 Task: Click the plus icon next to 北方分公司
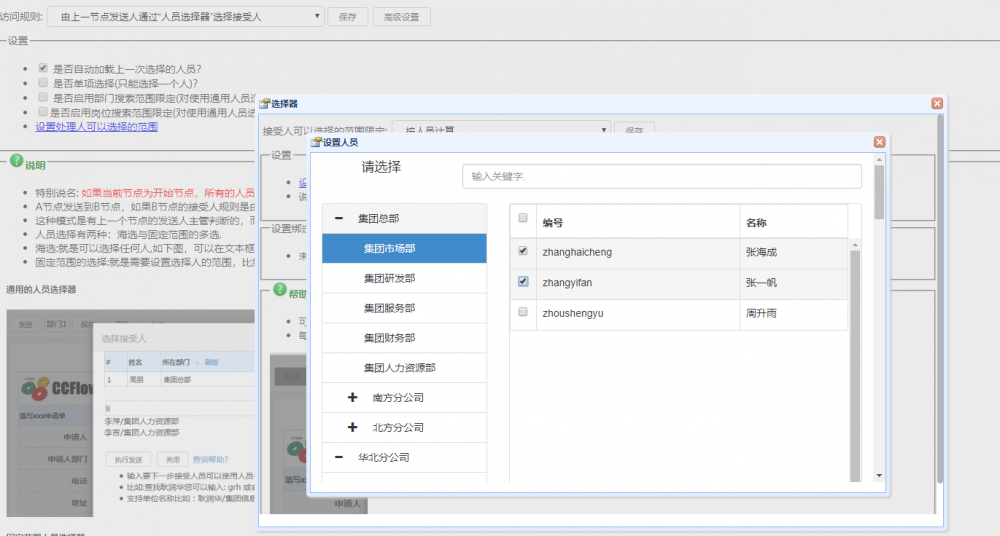tap(352, 428)
